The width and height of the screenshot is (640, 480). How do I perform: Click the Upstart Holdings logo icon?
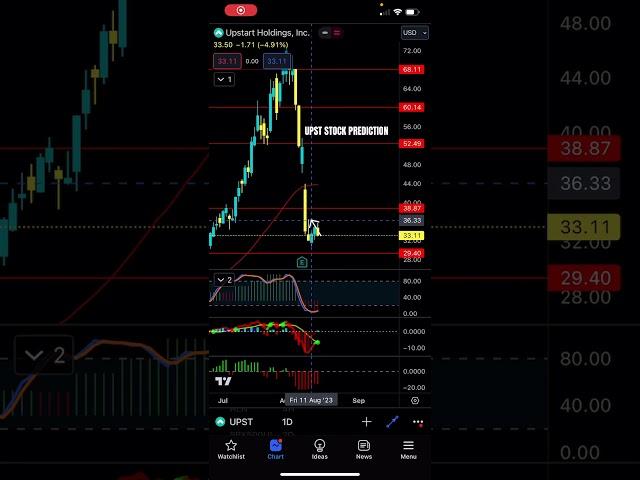tap(218, 33)
